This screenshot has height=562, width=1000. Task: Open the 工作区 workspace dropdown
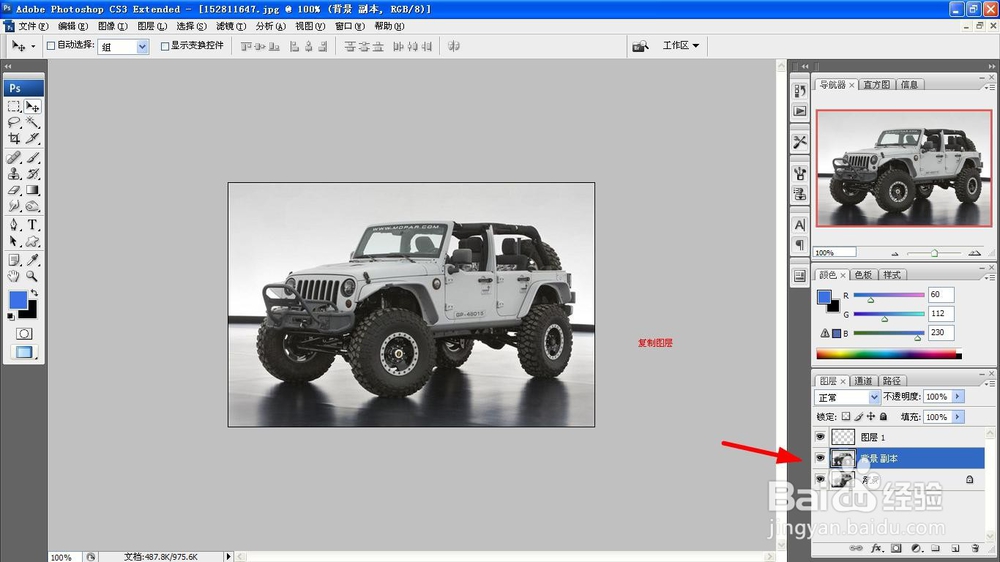pos(681,45)
